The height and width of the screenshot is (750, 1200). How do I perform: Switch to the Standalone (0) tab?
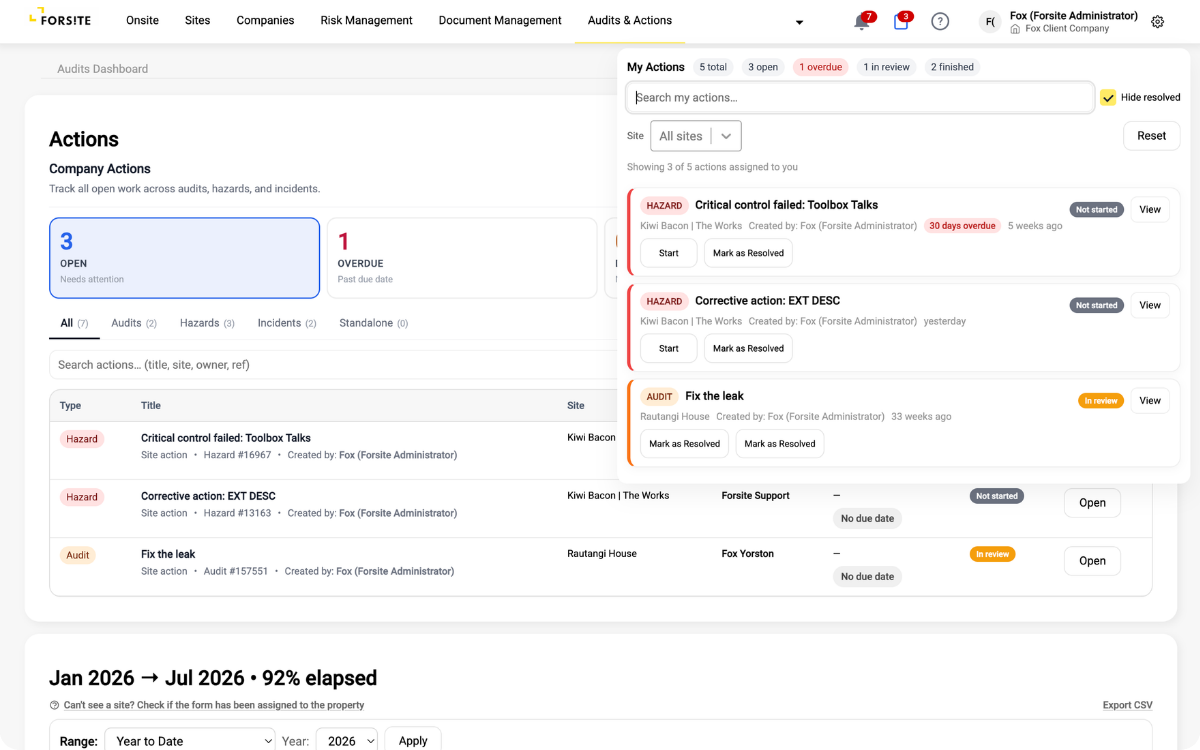click(x=373, y=323)
